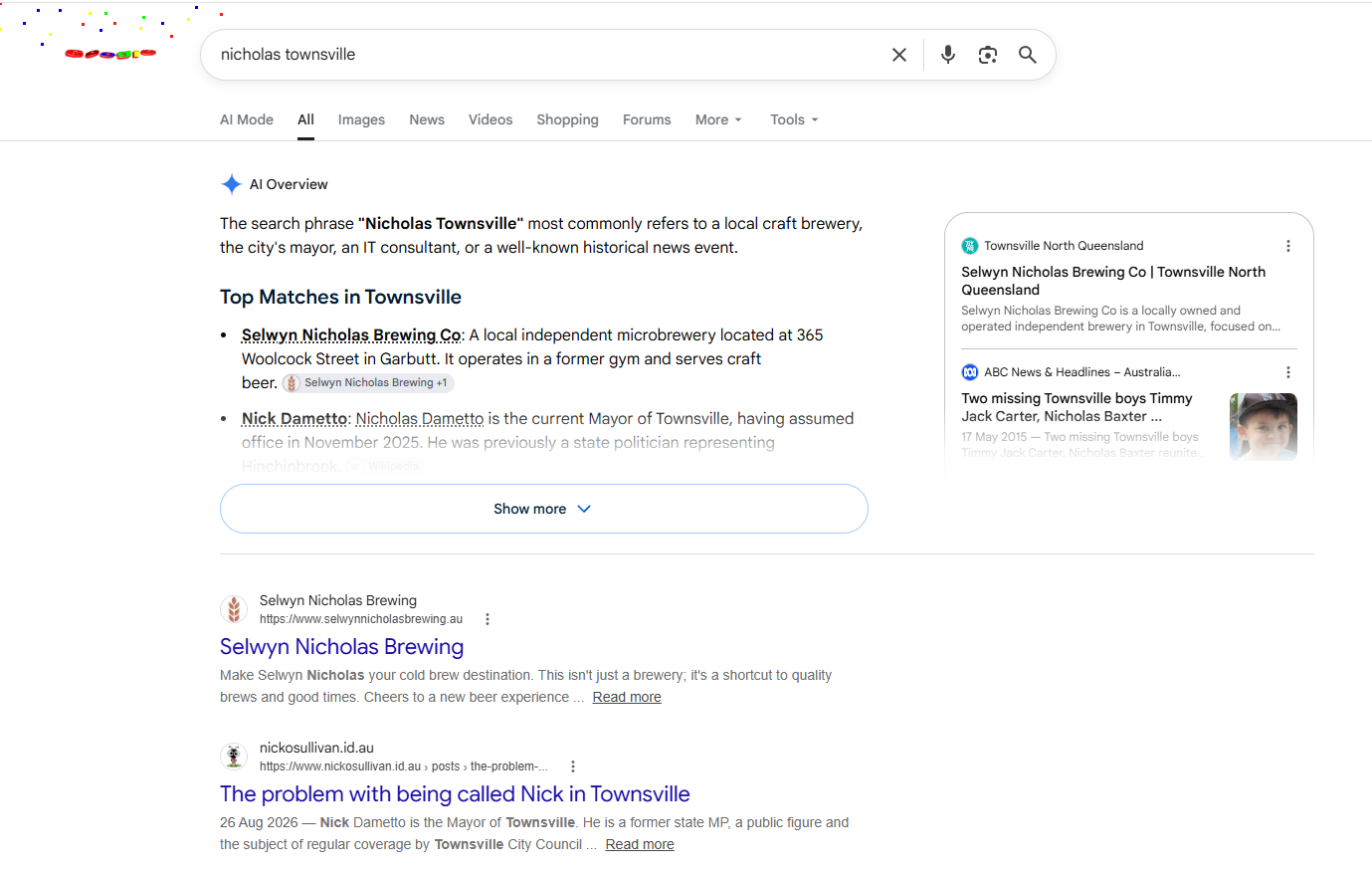Switch to Shopping tab
This screenshot has width=1372, height=872.
[x=567, y=119]
